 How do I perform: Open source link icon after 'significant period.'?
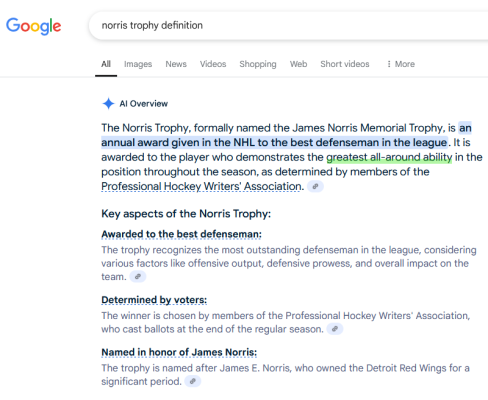[193, 381]
